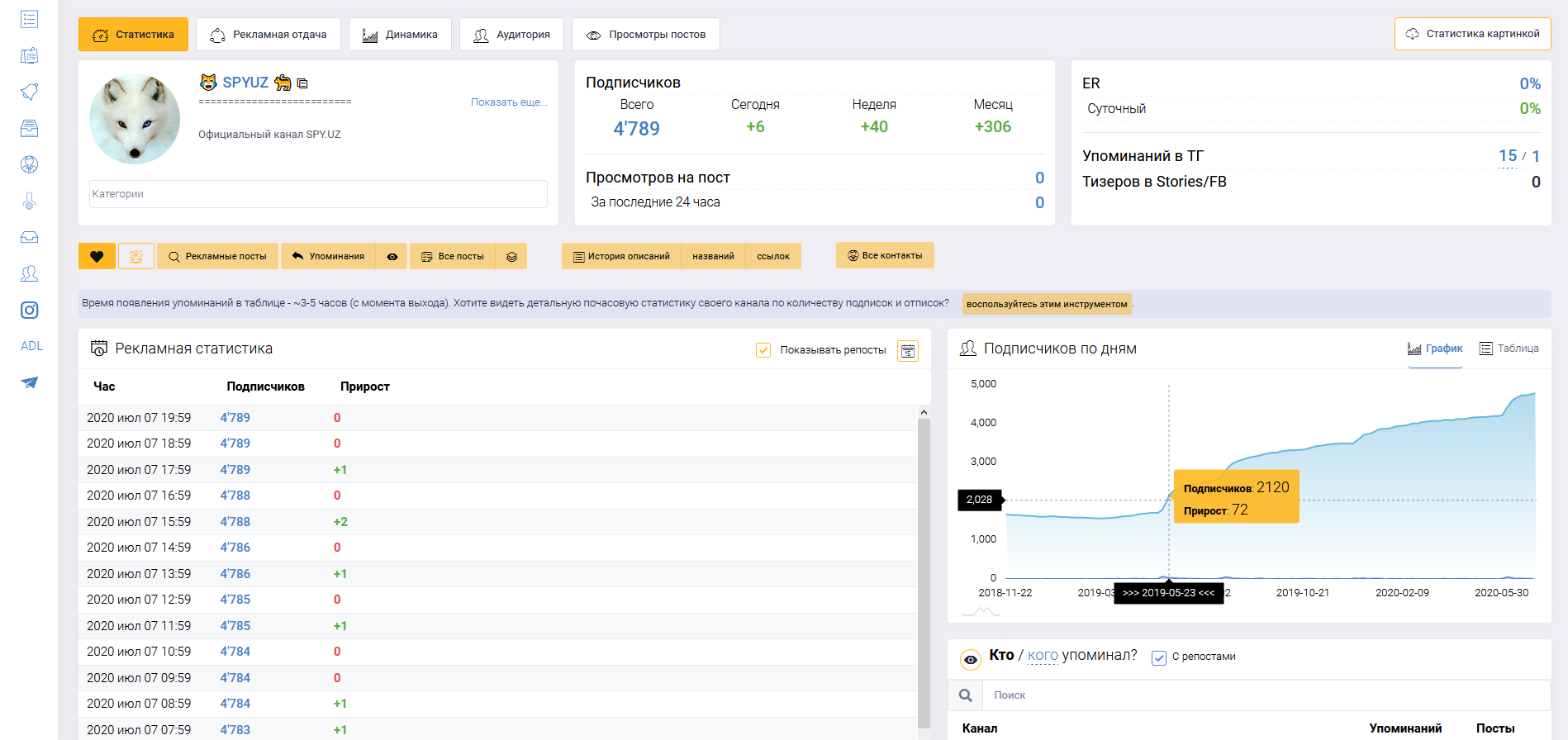Open the Упоминания button
Image resolution: width=1568 pixels, height=740 pixels.
(328, 256)
